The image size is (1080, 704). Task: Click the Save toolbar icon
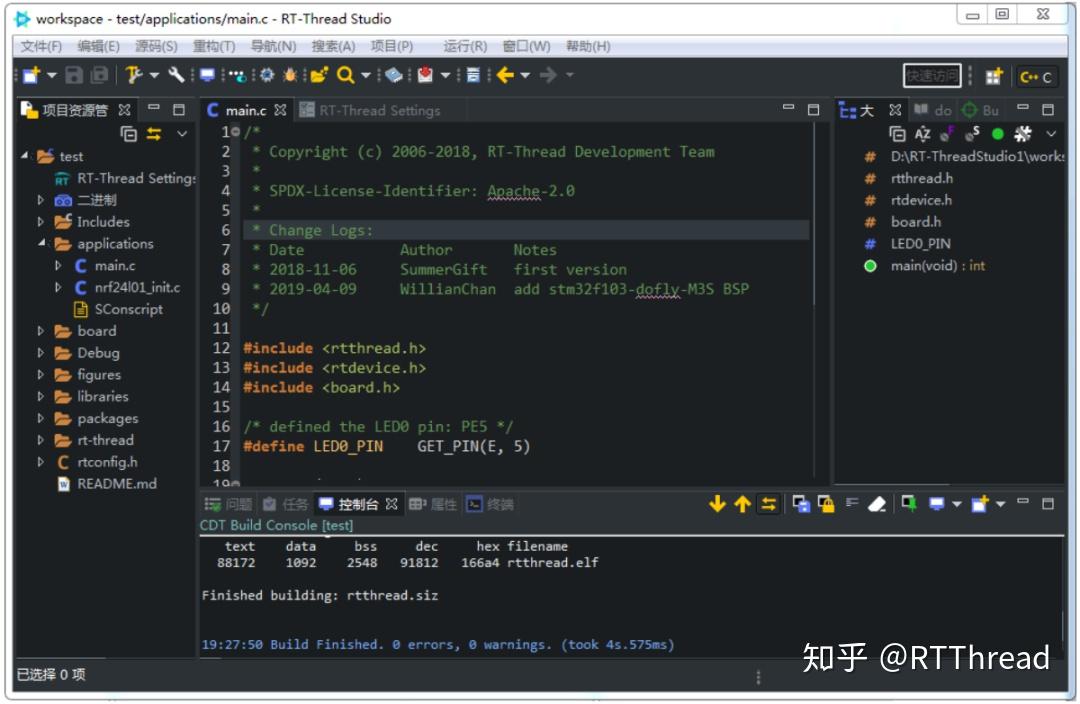74,75
